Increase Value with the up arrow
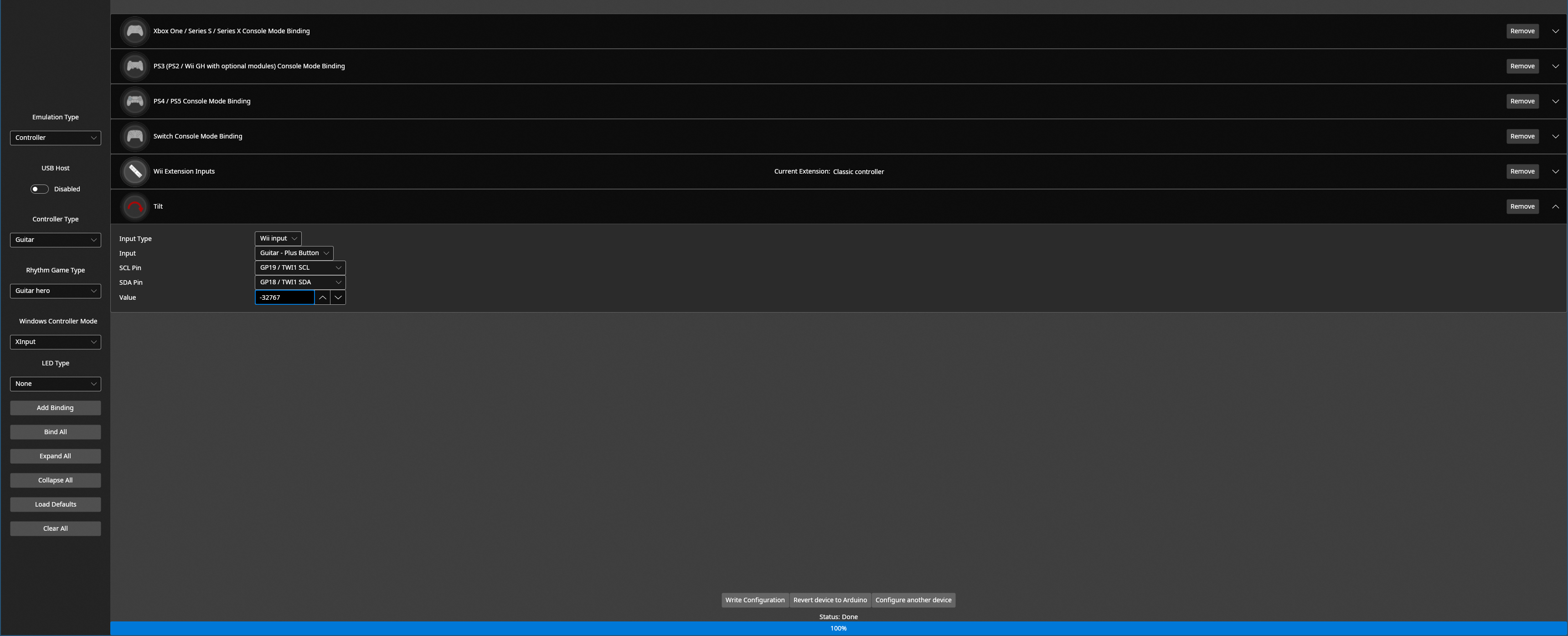1568x636 pixels. tap(323, 297)
